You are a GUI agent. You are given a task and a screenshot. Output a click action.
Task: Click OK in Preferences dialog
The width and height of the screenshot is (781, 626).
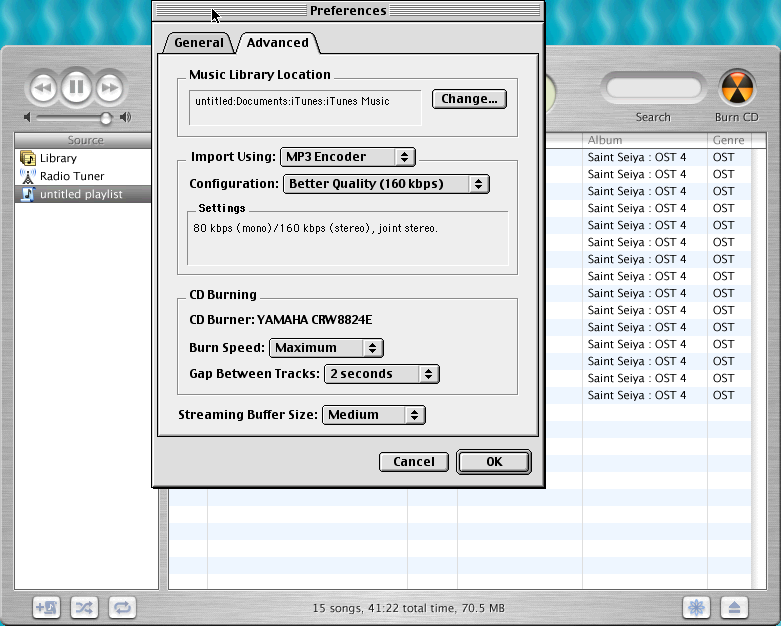point(494,462)
